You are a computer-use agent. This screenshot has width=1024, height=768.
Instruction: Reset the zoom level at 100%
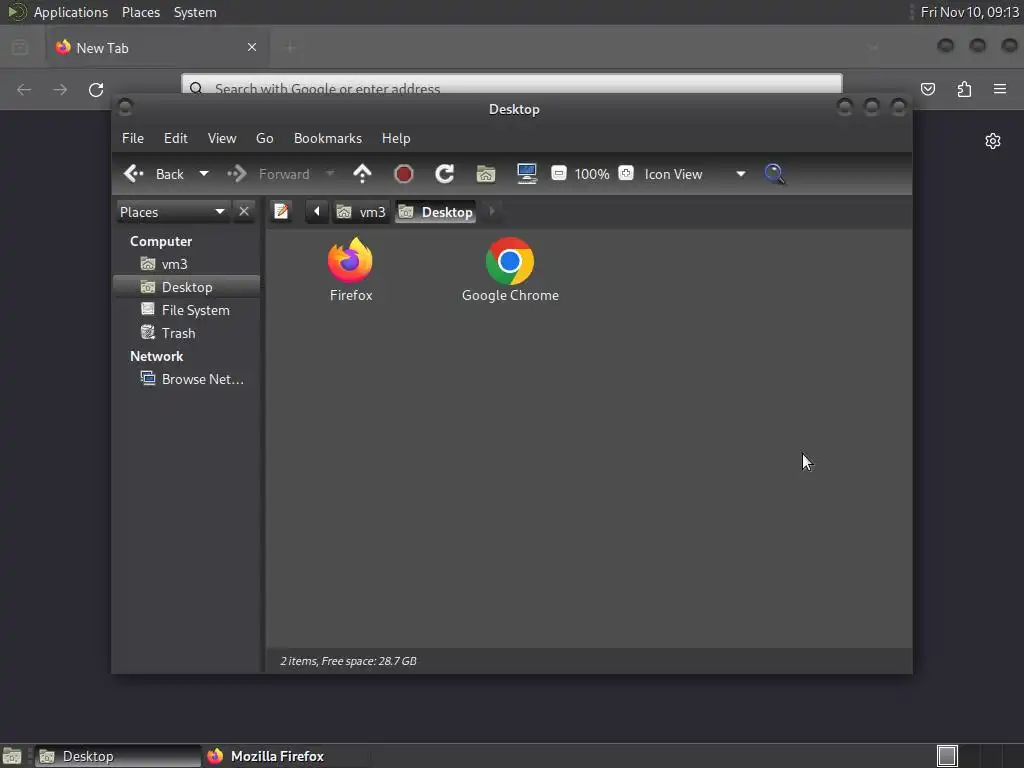tap(592, 174)
